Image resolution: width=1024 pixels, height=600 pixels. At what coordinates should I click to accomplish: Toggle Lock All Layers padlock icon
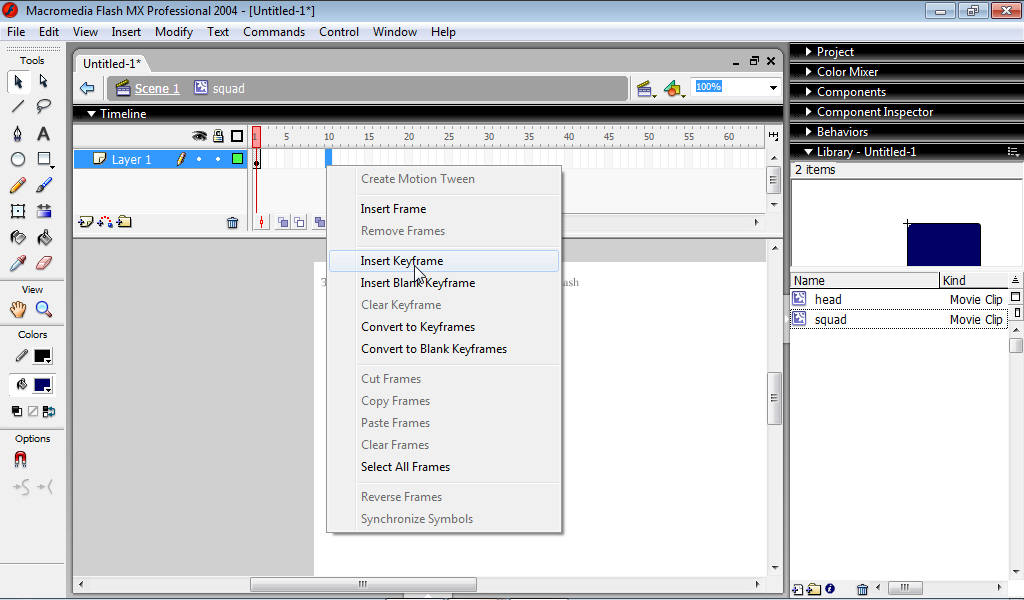218,136
